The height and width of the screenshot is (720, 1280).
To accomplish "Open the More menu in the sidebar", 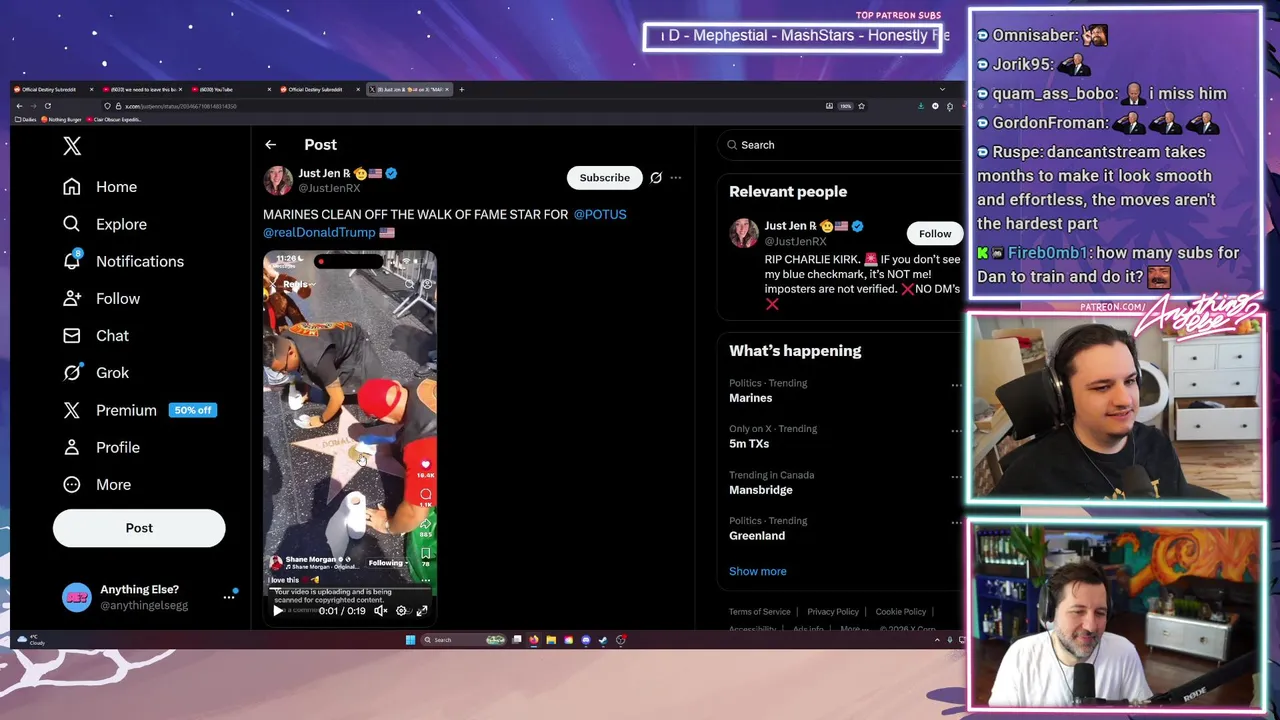I will point(97,484).
